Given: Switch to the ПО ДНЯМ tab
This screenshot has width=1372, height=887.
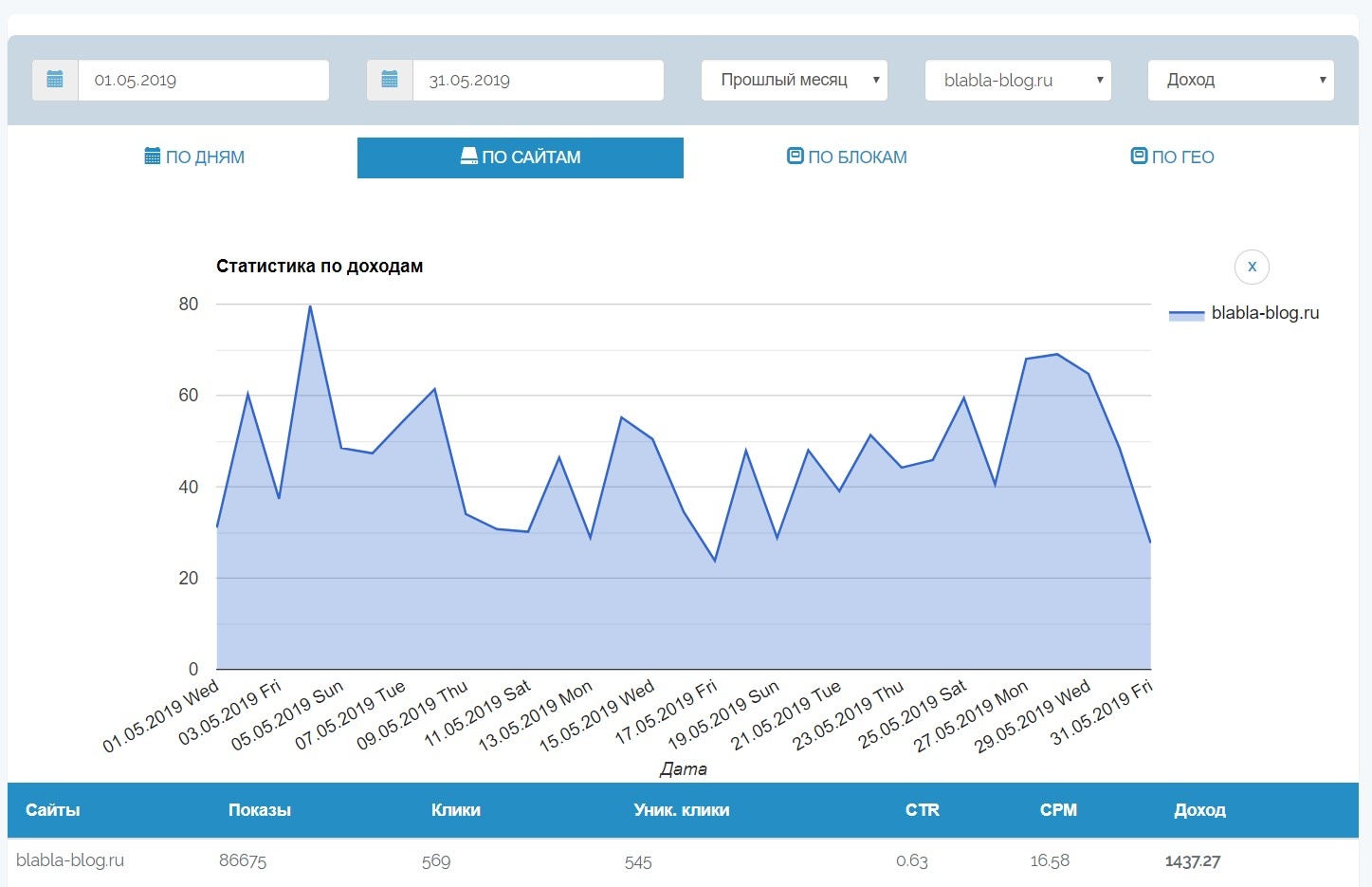Looking at the screenshot, I should (x=194, y=157).
